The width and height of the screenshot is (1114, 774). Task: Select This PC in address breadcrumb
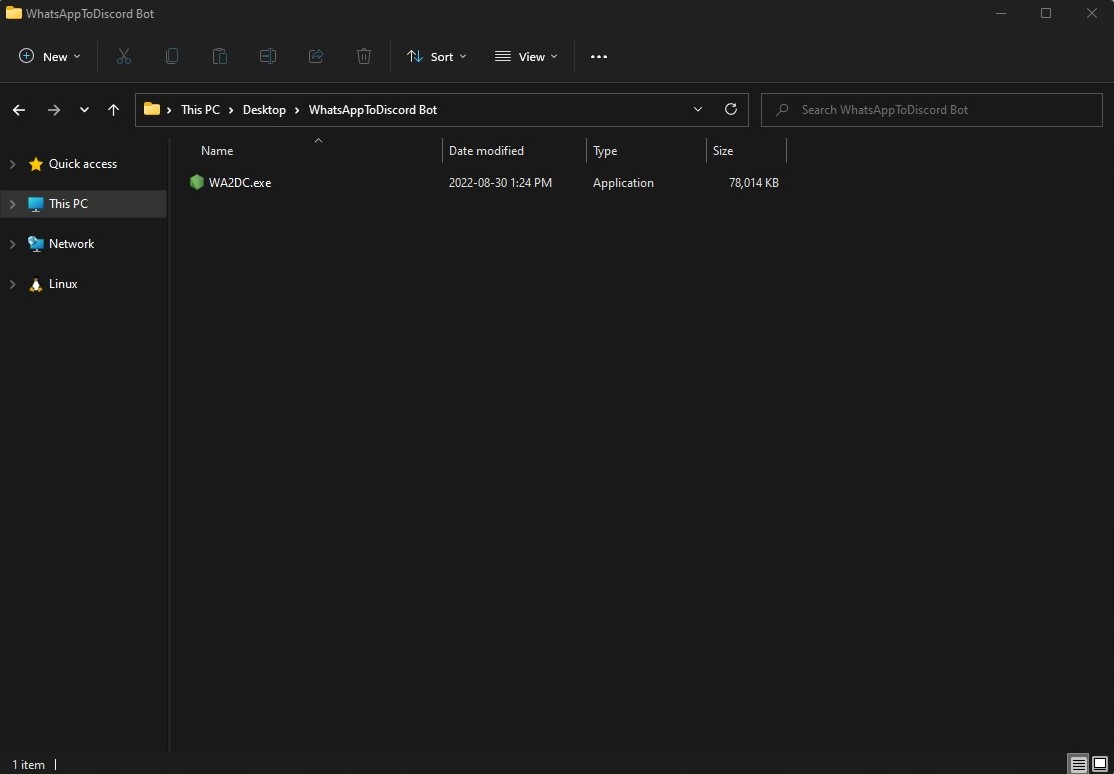[x=200, y=110]
